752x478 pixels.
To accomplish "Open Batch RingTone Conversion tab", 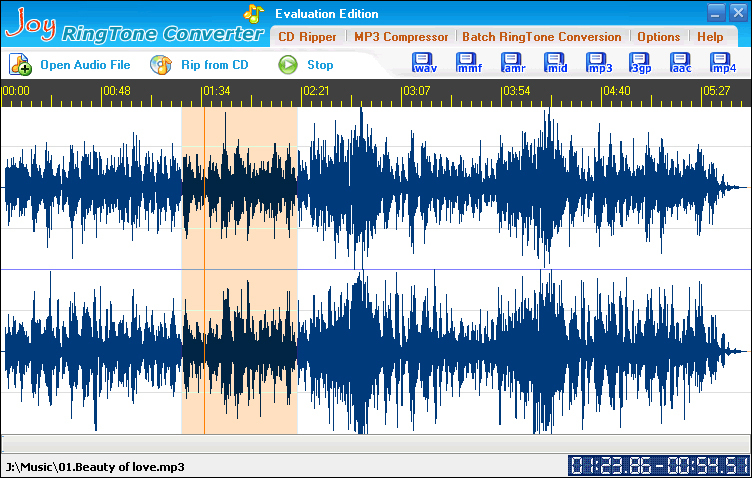I will pos(541,37).
